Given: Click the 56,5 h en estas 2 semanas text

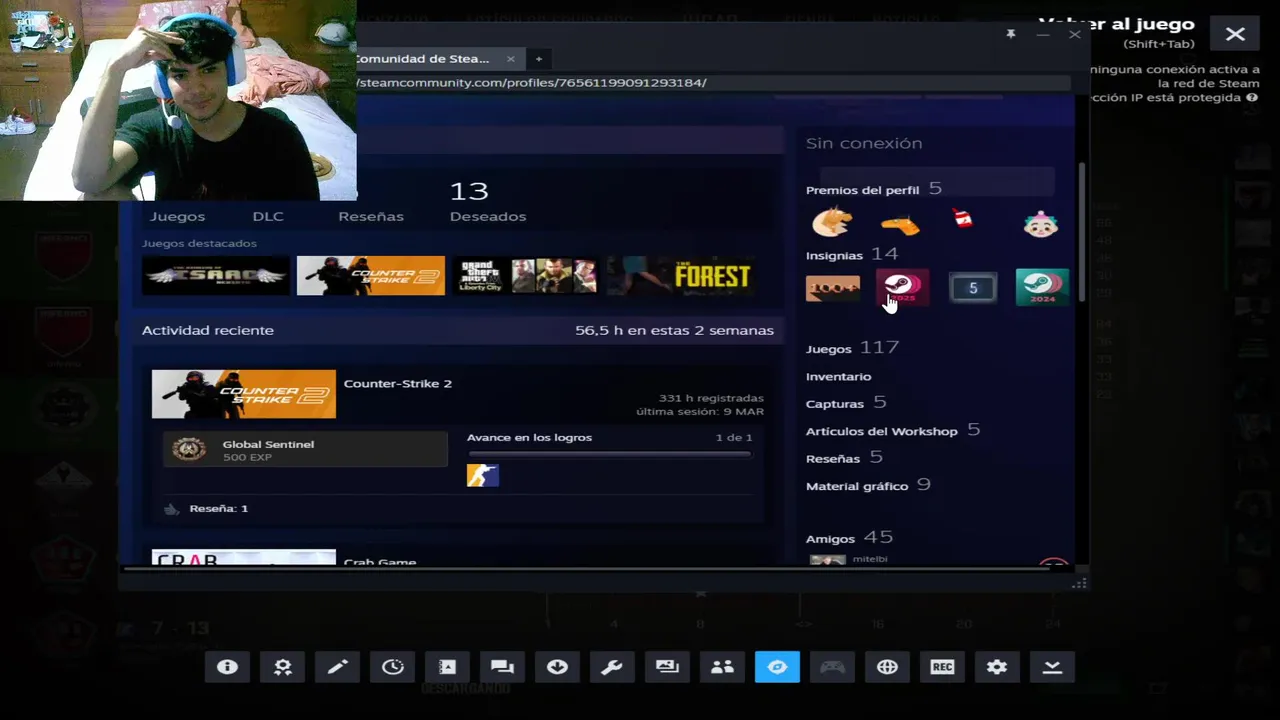Looking at the screenshot, I should click(x=674, y=330).
